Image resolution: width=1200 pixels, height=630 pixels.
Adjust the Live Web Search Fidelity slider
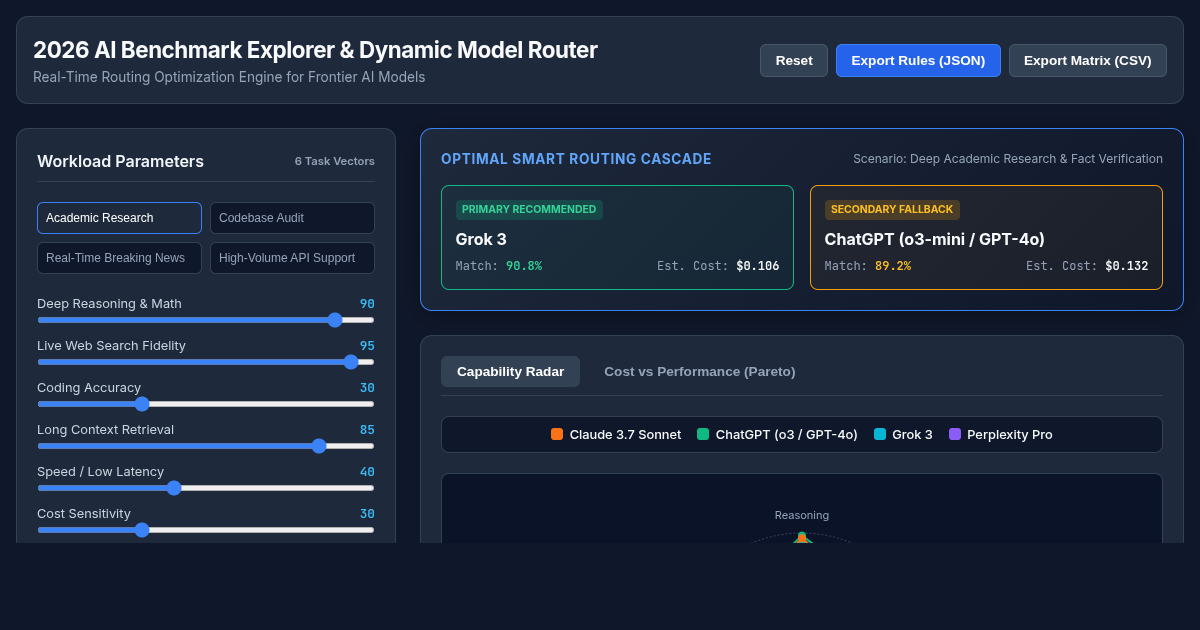206,362
